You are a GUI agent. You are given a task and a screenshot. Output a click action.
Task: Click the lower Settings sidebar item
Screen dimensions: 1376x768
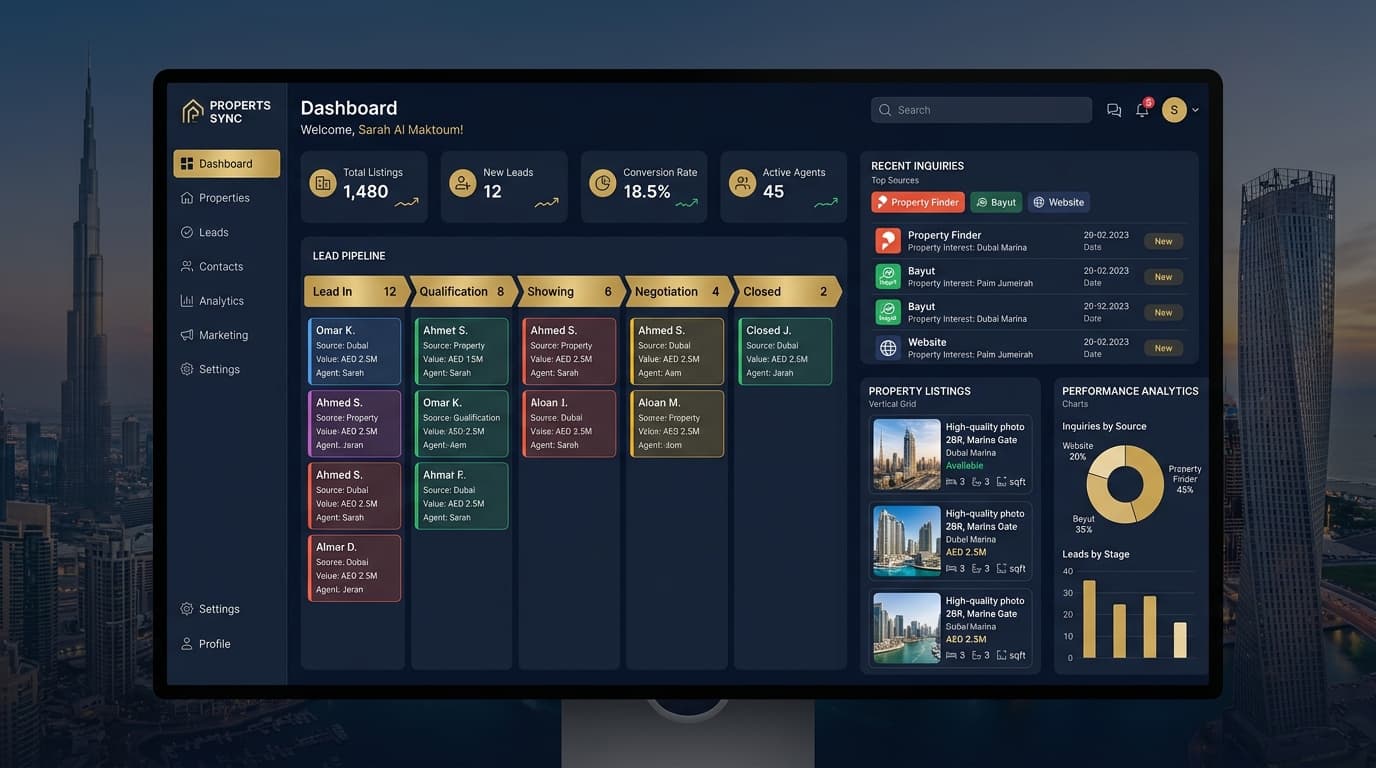(x=210, y=609)
